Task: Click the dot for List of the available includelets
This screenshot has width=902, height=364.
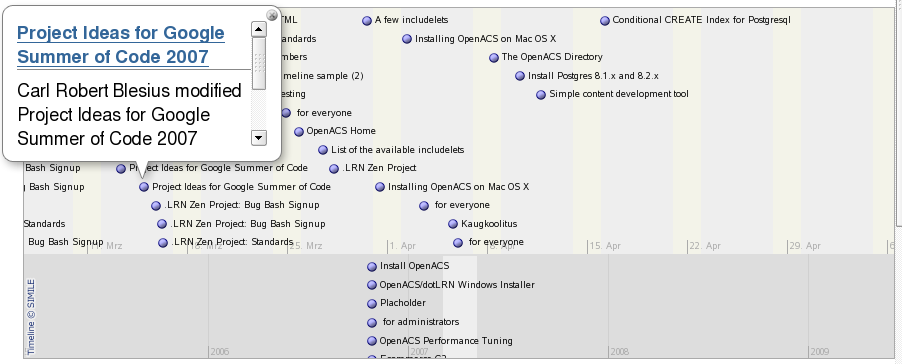Action: [323, 150]
